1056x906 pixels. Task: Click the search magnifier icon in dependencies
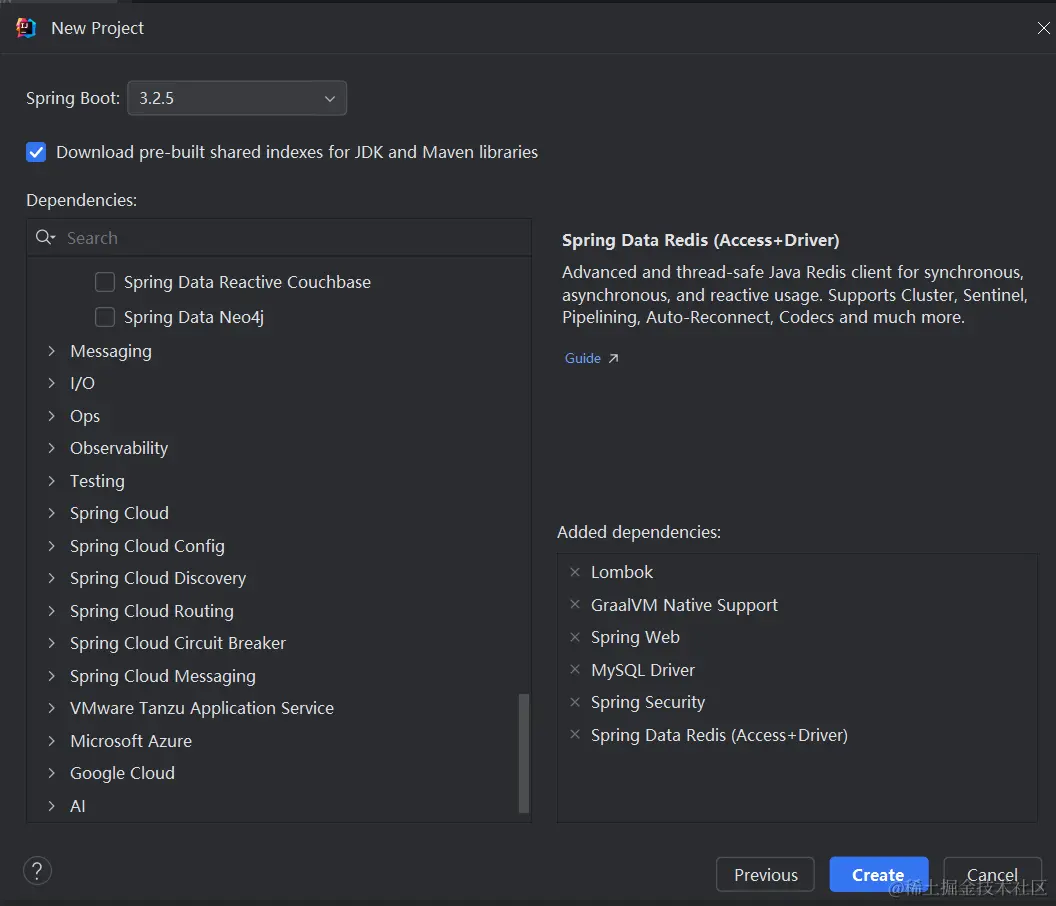pyautogui.click(x=45, y=237)
